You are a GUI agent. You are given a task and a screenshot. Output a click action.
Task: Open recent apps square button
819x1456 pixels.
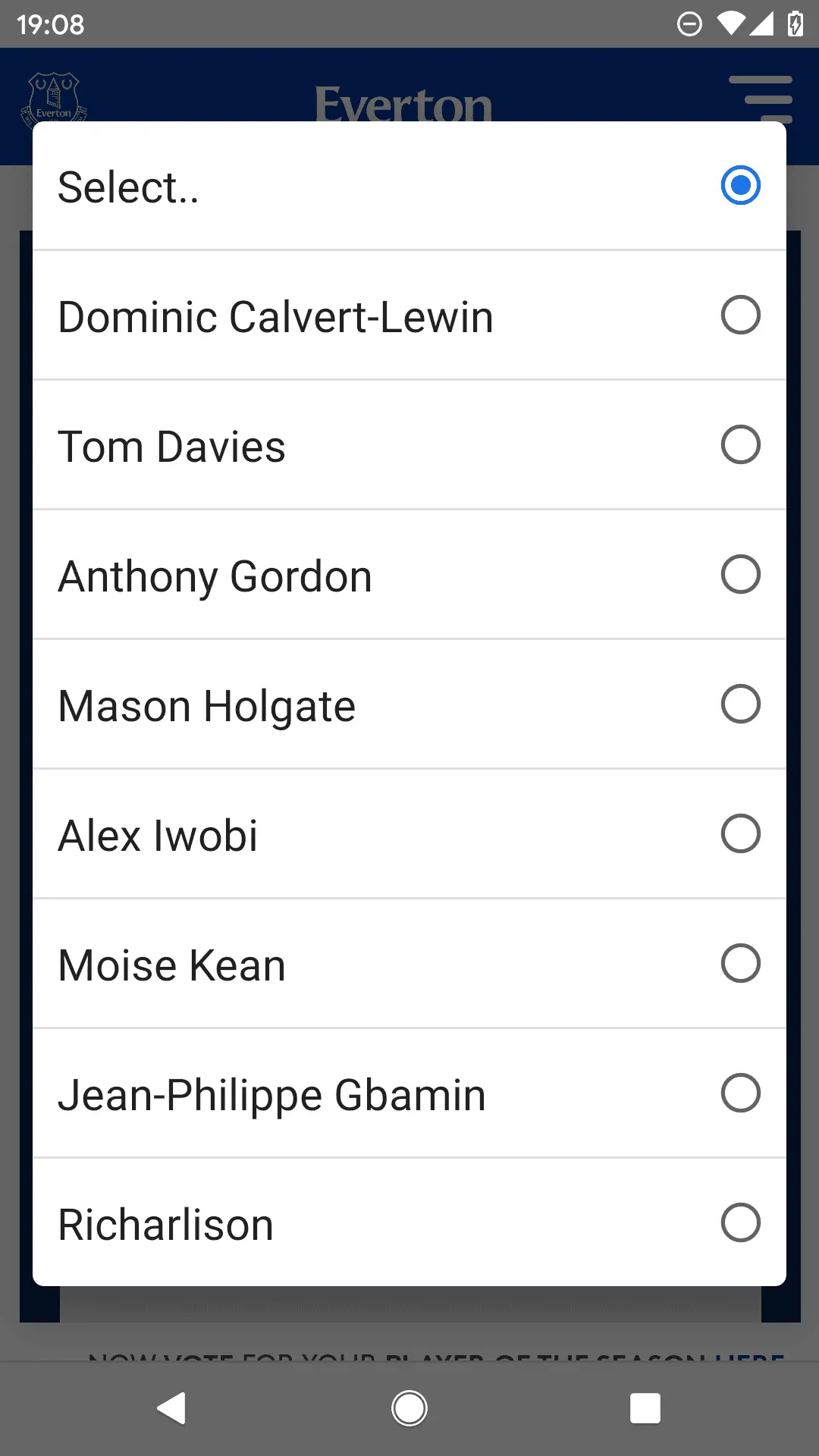[645, 1409]
